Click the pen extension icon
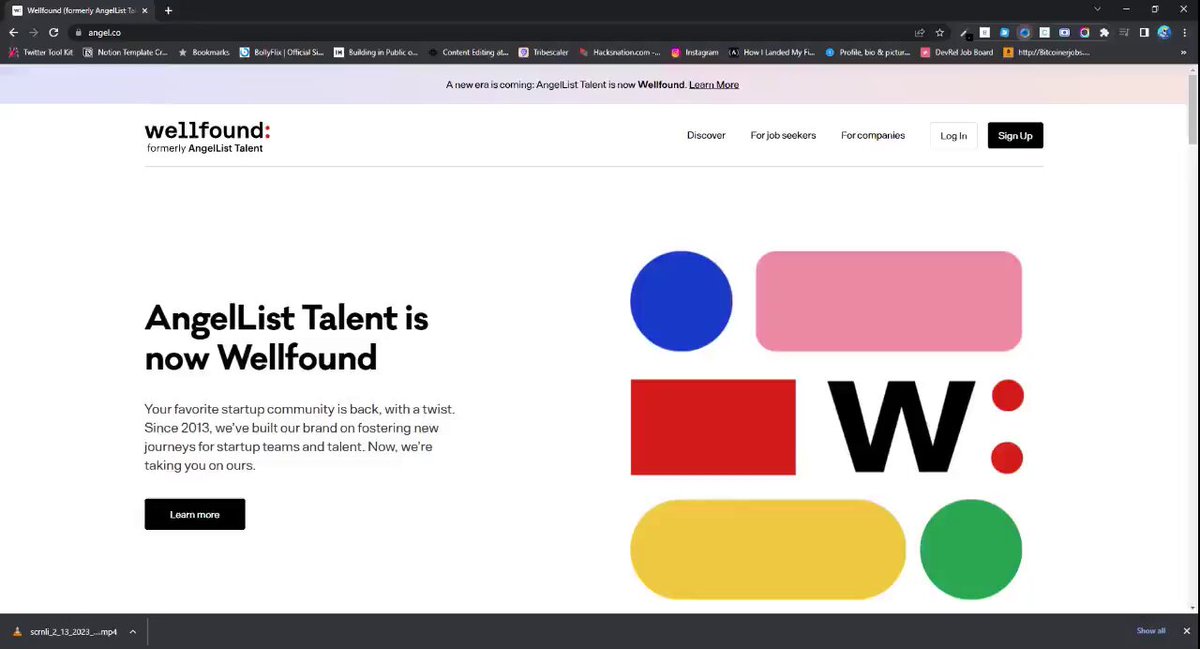This screenshot has height=649, width=1200. pos(965,32)
